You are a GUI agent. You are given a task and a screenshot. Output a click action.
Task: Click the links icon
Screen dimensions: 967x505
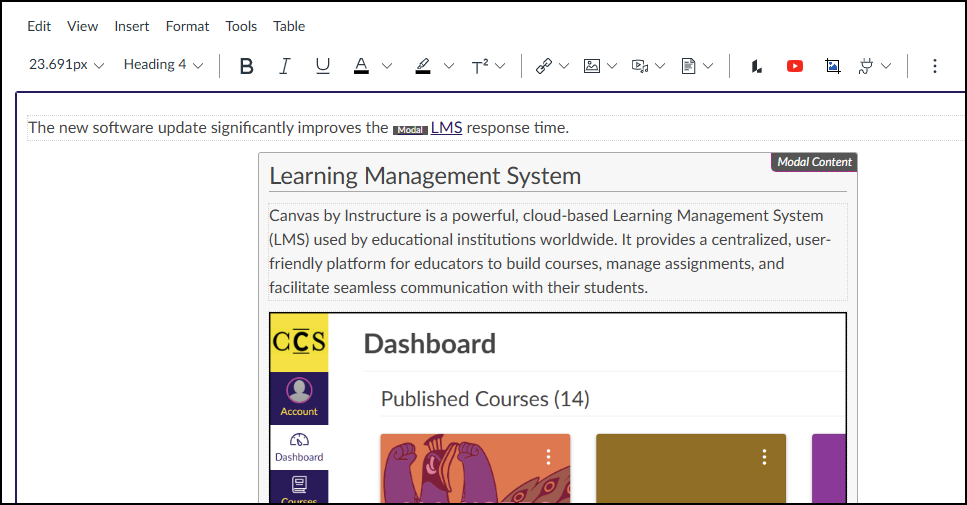(543, 66)
